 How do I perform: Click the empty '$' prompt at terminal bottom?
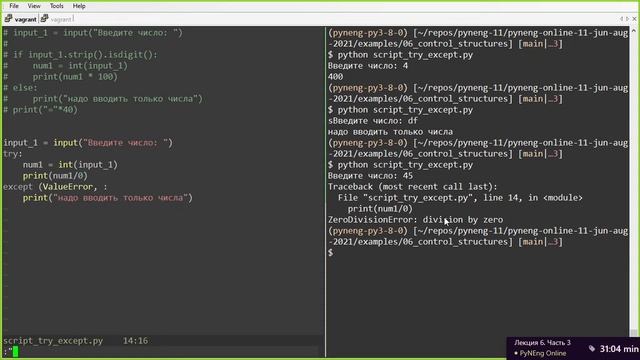[331, 253]
